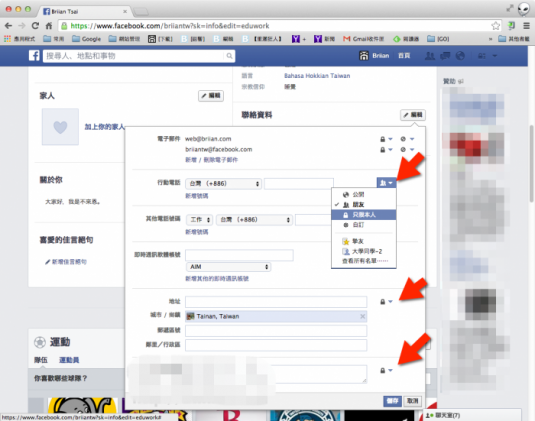Open the address privacy lock dropdown
This screenshot has width=535, height=421.
click(386, 302)
